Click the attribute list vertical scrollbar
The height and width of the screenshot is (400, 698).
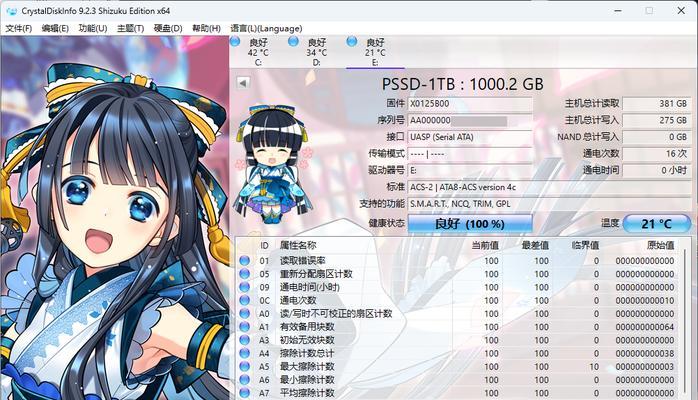click(685, 323)
